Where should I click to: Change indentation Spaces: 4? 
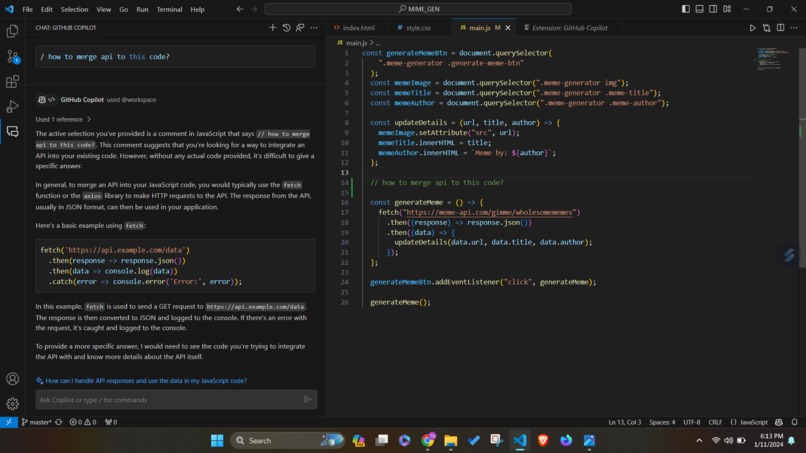(662, 422)
